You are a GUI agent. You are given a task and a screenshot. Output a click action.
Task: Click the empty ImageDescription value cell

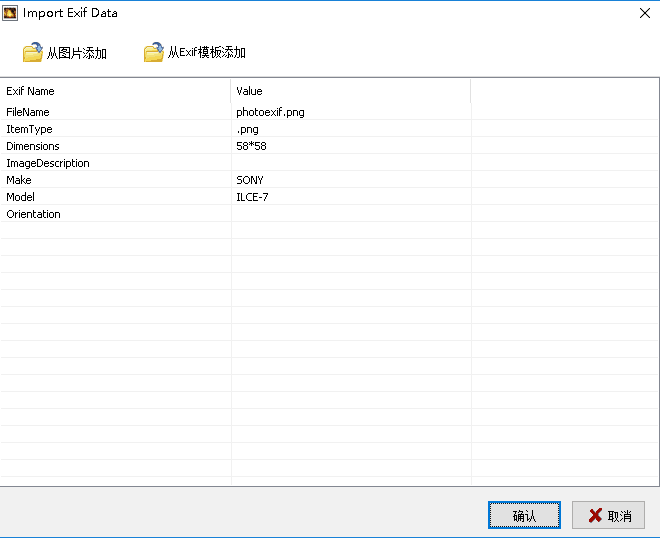[350, 163]
